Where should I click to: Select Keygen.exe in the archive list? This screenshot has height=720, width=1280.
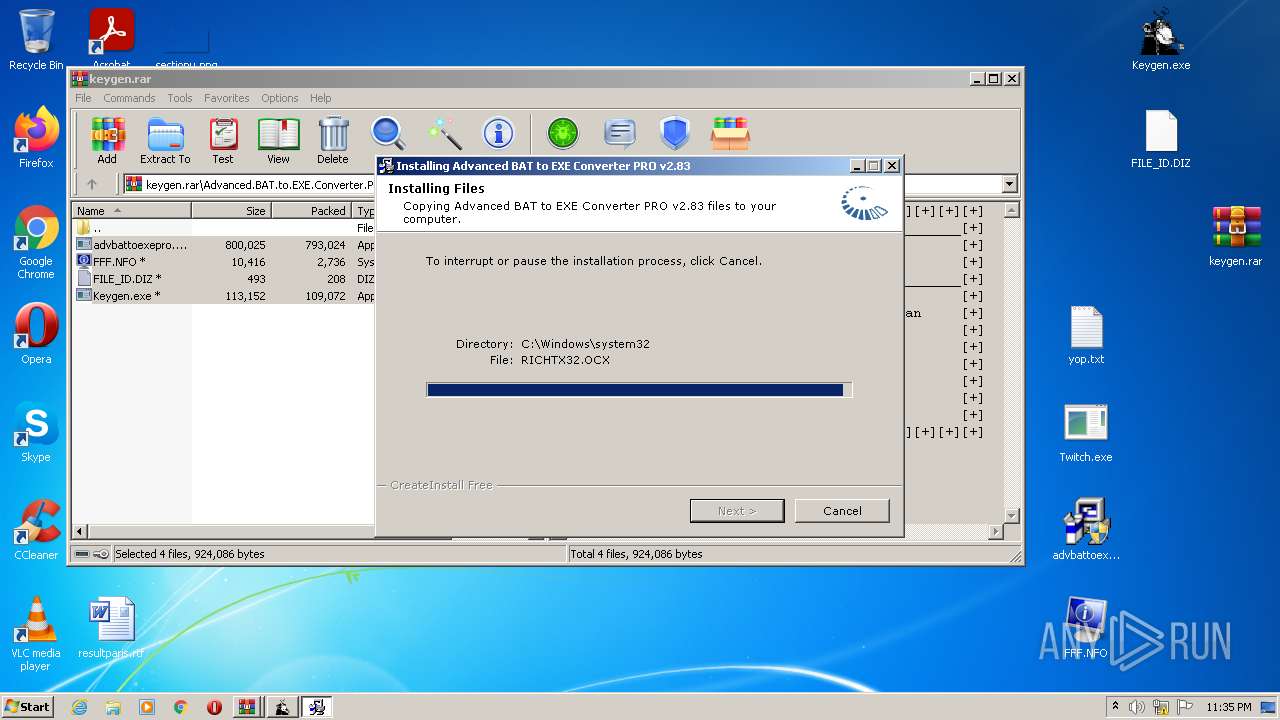[x=224, y=296]
